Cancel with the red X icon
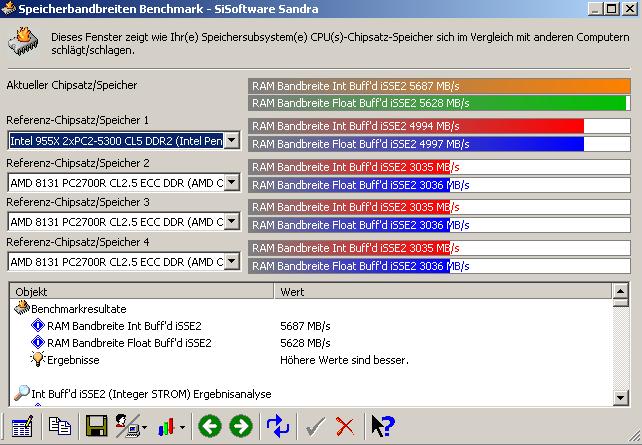The image size is (642, 445). (345, 427)
